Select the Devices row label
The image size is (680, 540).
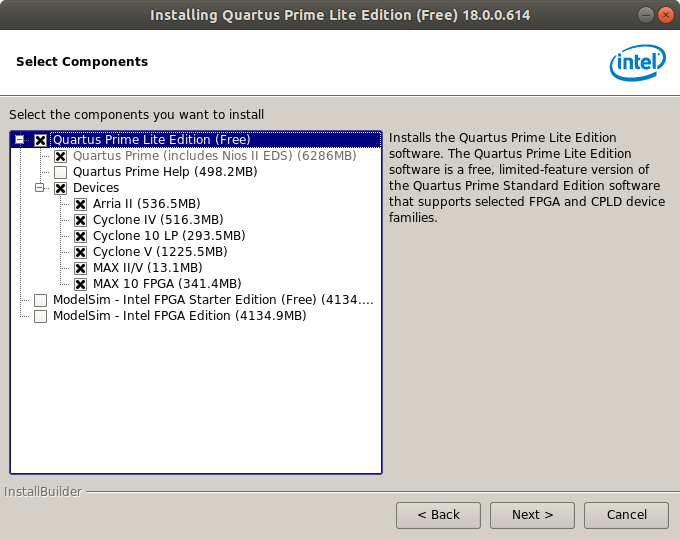(96, 188)
